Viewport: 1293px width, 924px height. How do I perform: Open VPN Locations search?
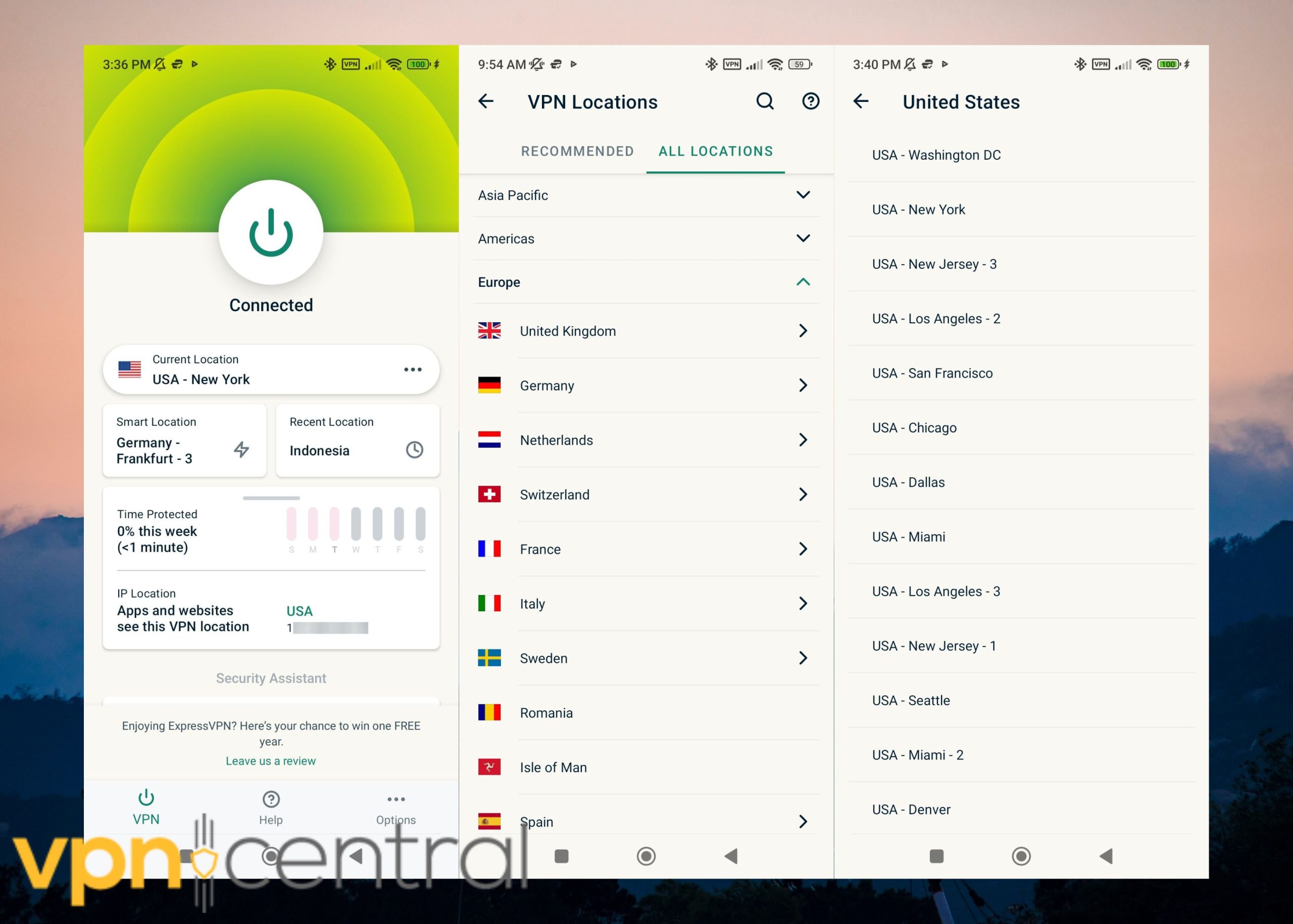pos(765,101)
